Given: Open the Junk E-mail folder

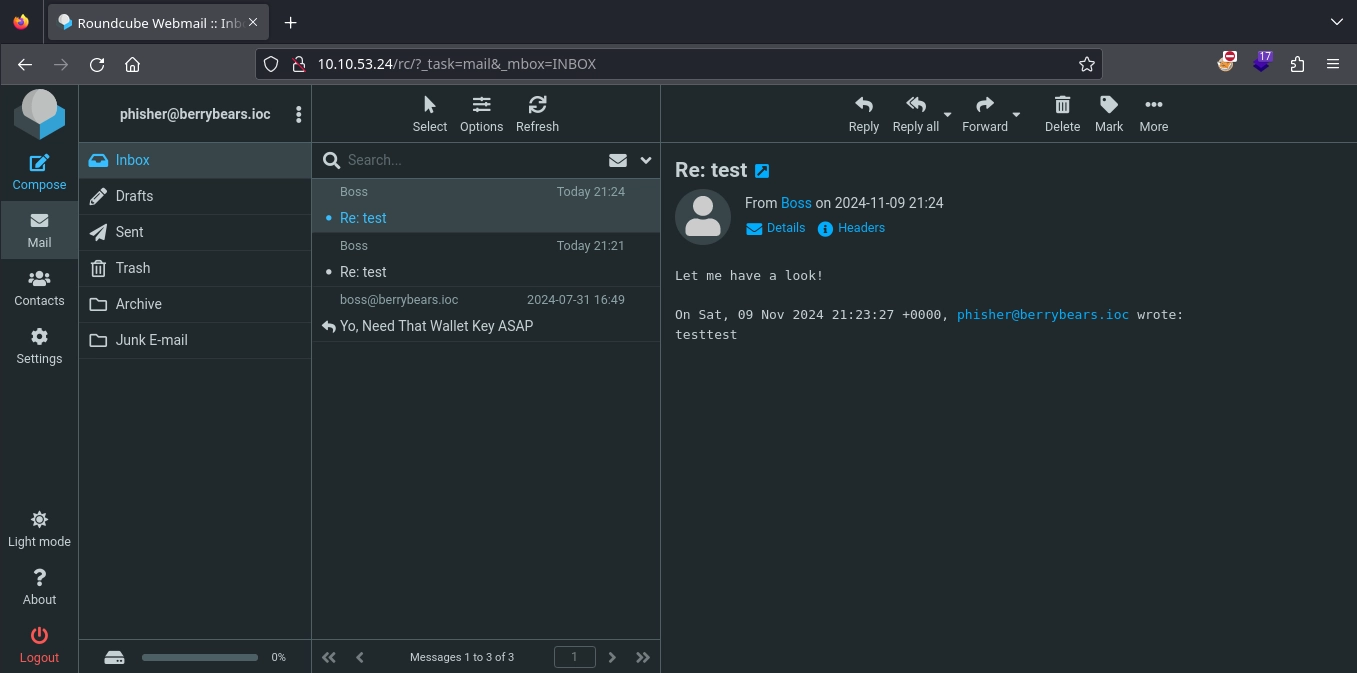Looking at the screenshot, I should (151, 340).
